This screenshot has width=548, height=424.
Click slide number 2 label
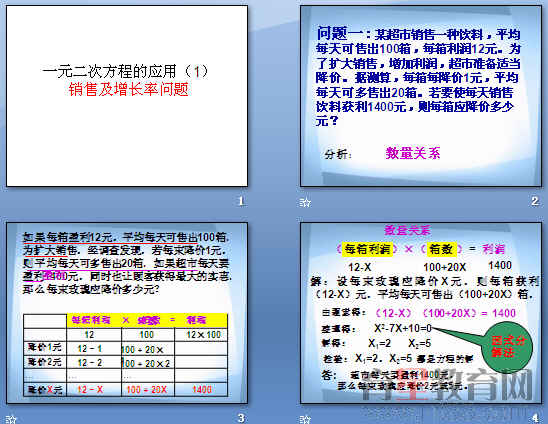[x=535, y=201]
